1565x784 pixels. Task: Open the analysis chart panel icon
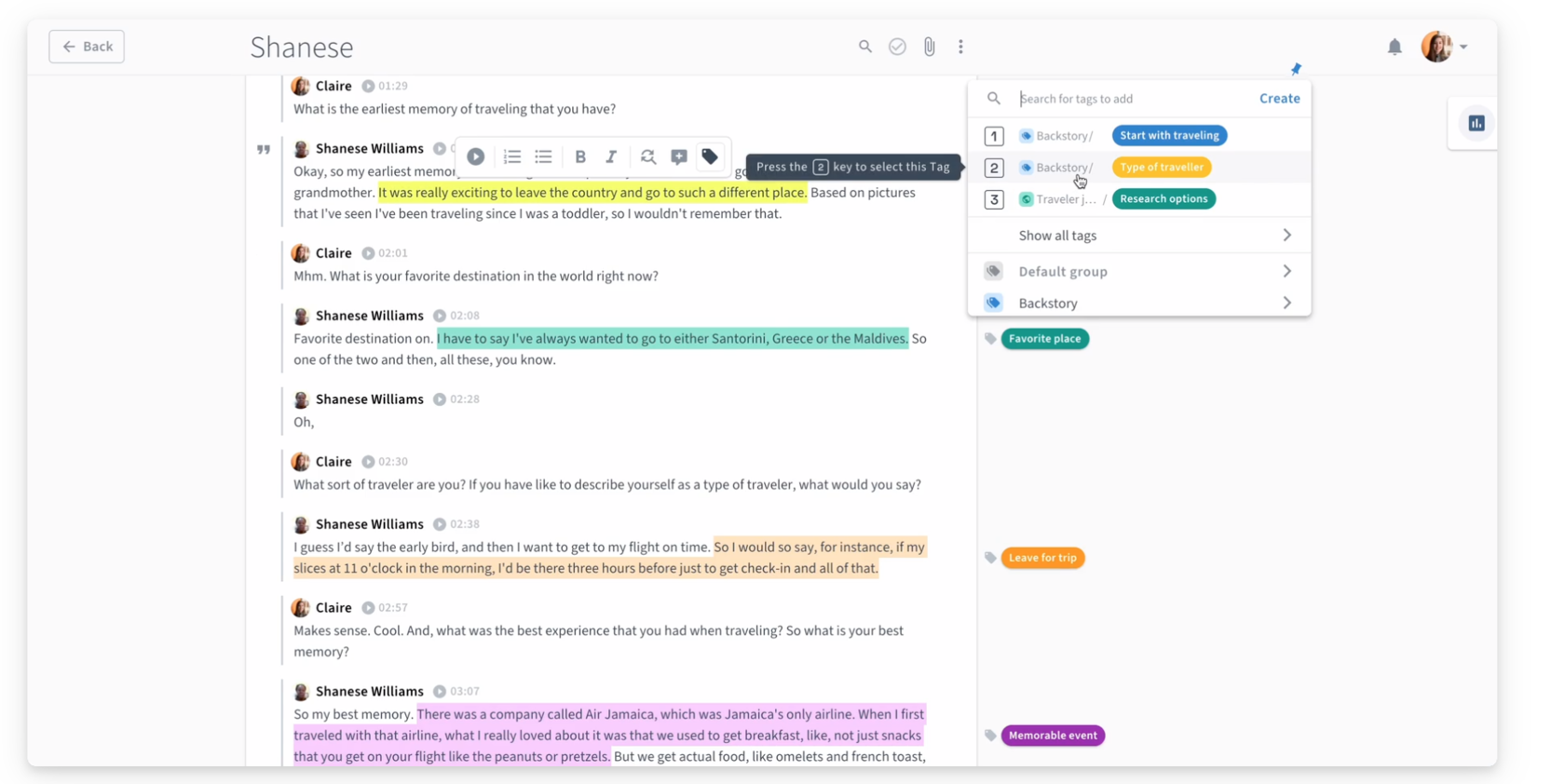[1477, 123]
